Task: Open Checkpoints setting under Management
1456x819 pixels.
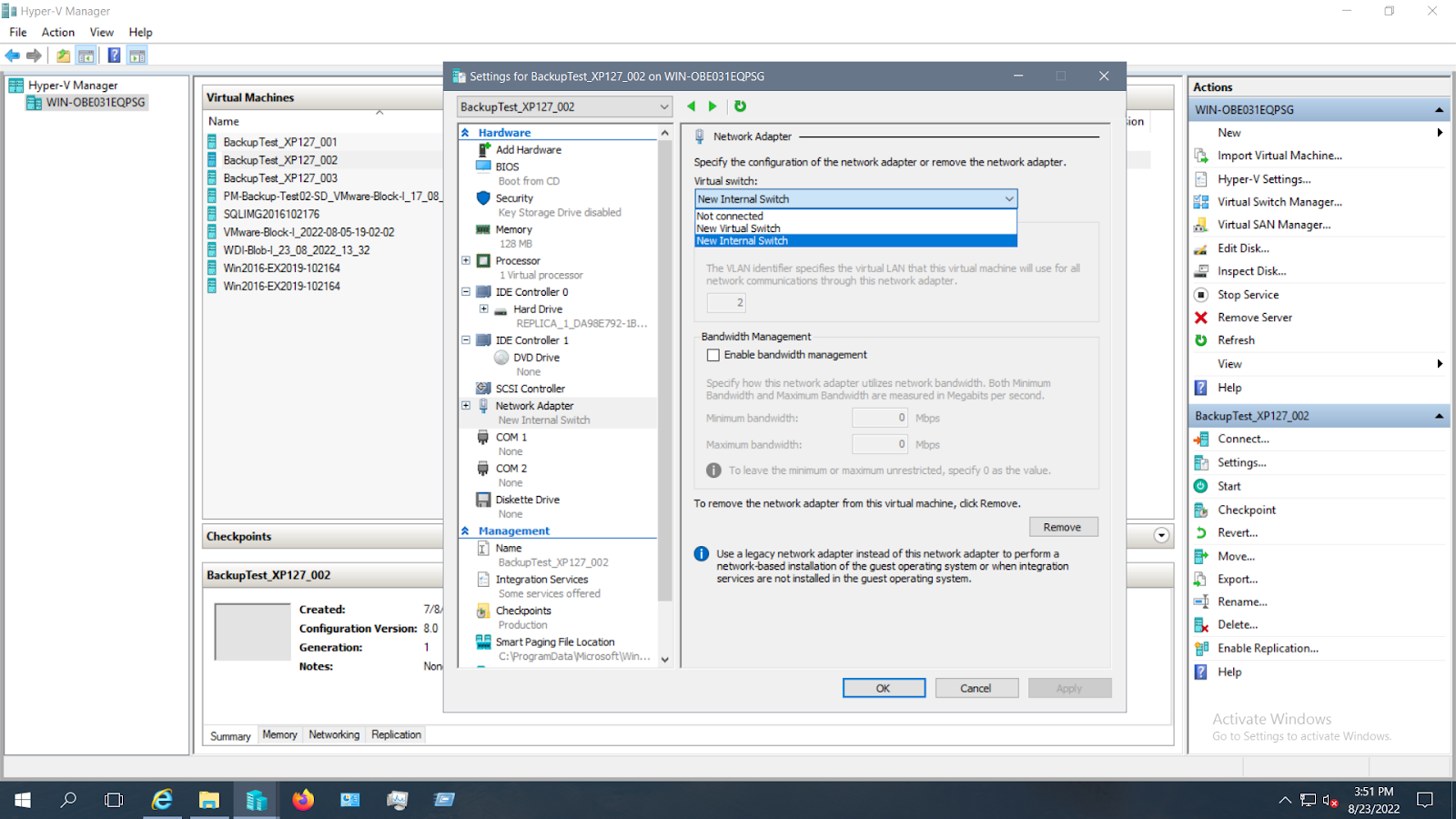Action: [523, 611]
